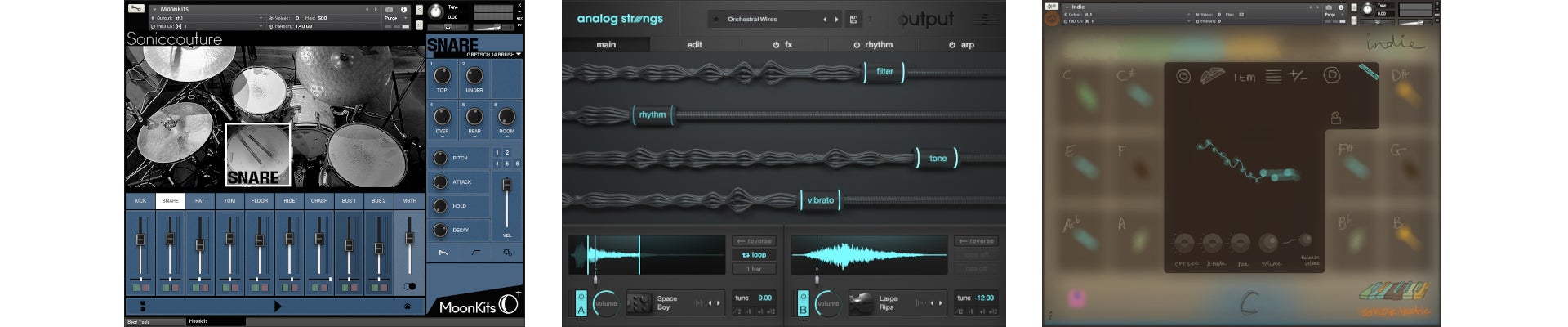Click the Output menu lines icon
Image resolution: width=1568 pixels, height=327 pixels.
[x=985, y=20]
